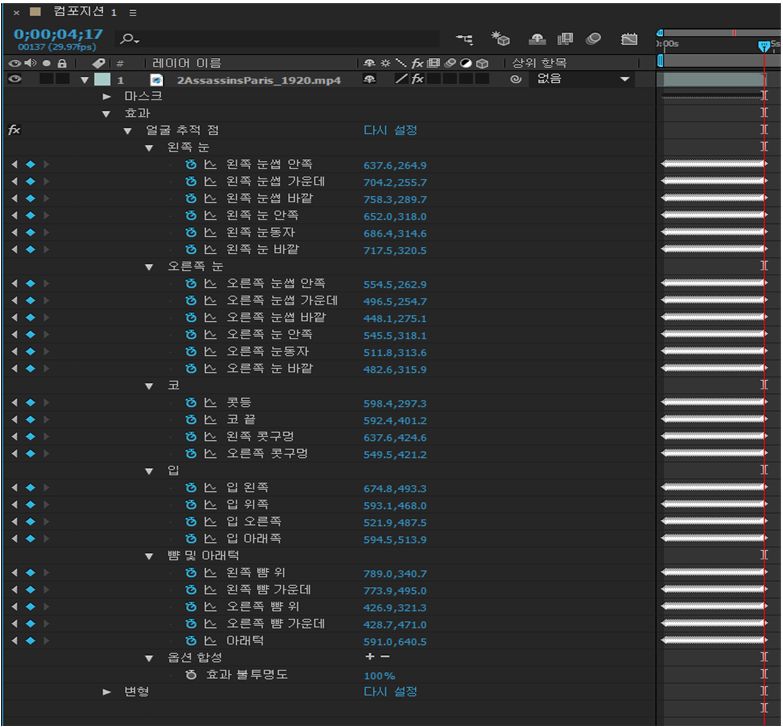Hide the 2AssassinsParis_1920.mp4 layer with eye toggle
The image size is (783, 727).
click(x=14, y=80)
